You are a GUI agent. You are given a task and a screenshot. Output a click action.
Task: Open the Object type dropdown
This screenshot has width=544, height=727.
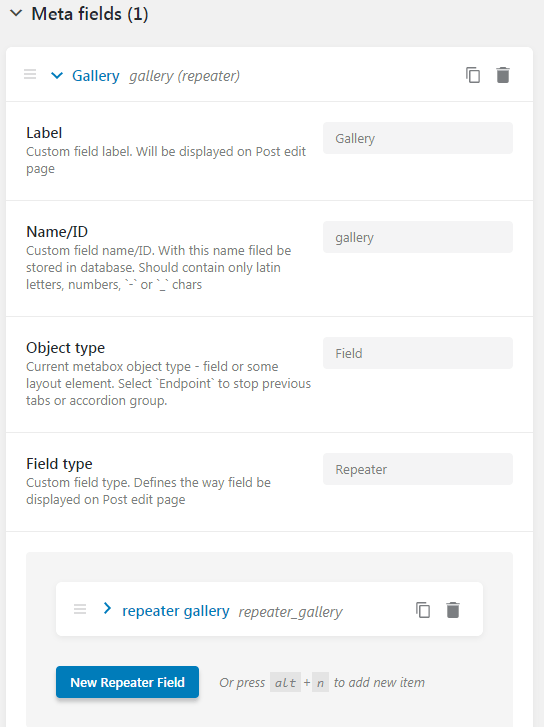pos(418,353)
